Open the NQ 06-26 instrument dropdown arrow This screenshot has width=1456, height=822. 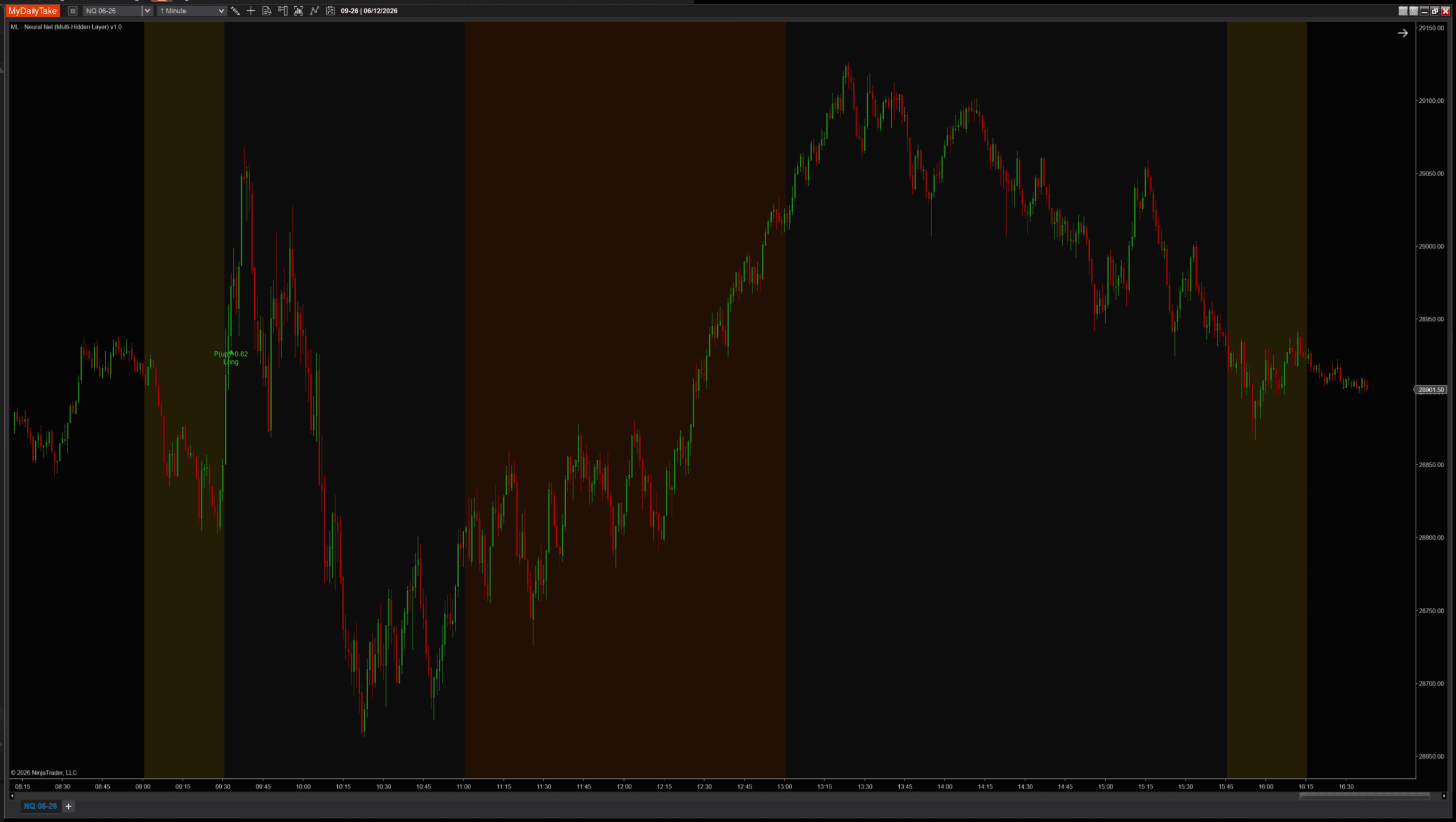point(147,11)
